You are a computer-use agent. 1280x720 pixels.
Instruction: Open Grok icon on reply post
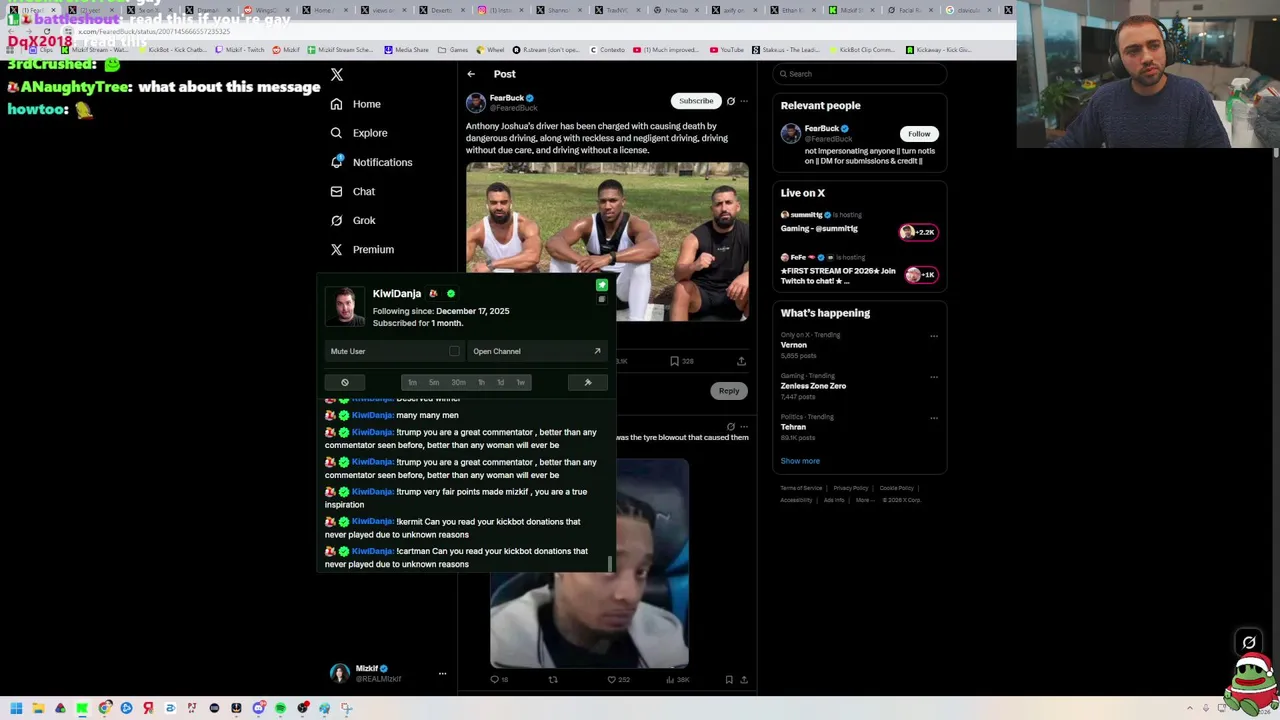click(731, 427)
